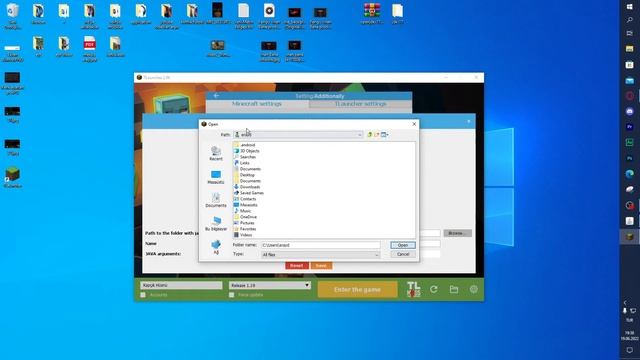Click Enter the game button
This screenshot has width=640, height=360.
(x=357, y=289)
